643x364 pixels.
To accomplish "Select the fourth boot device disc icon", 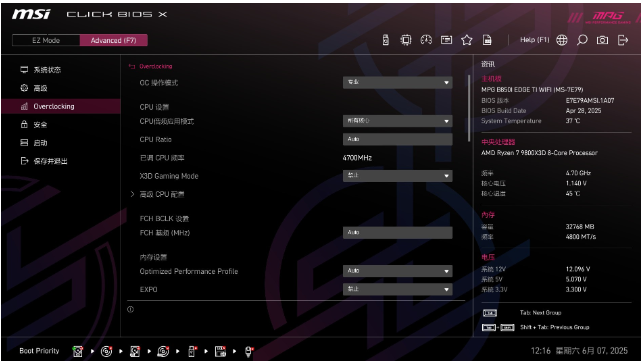I will click(163, 351).
